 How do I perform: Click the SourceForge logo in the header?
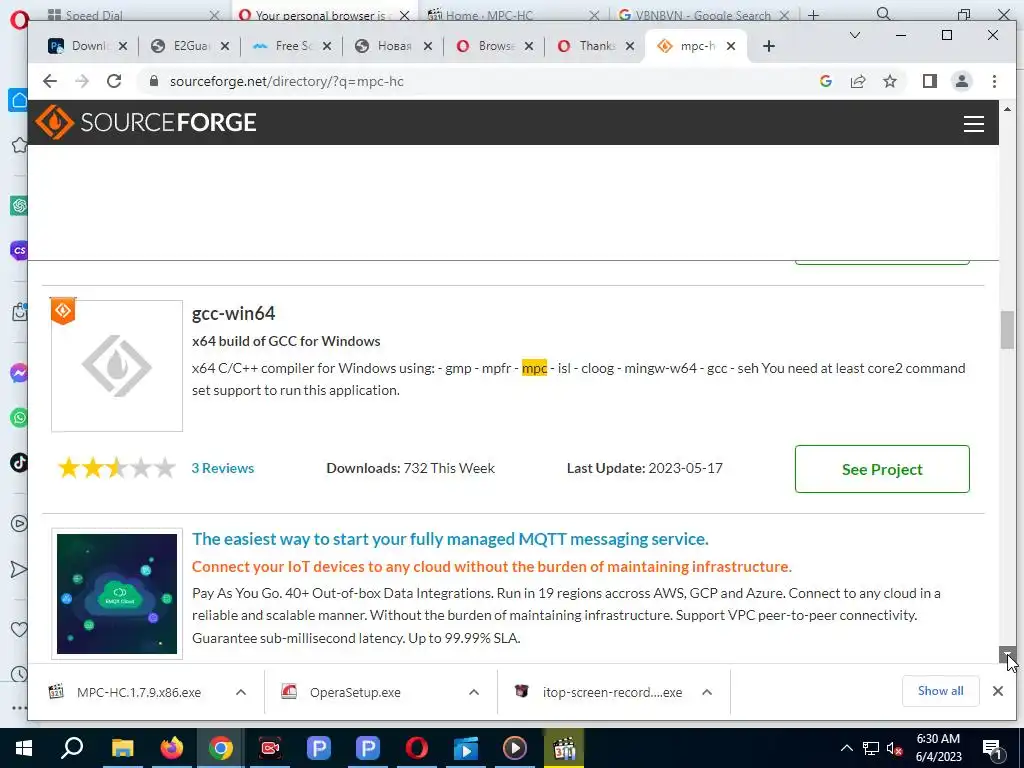click(x=145, y=122)
